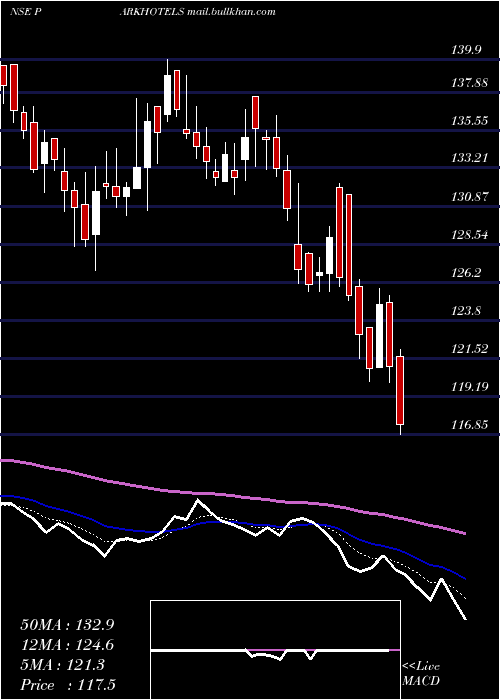Image resolution: width=500 pixels, height=700 pixels.
Task: Click the 116.85 price level label
Action: (x=470, y=425)
